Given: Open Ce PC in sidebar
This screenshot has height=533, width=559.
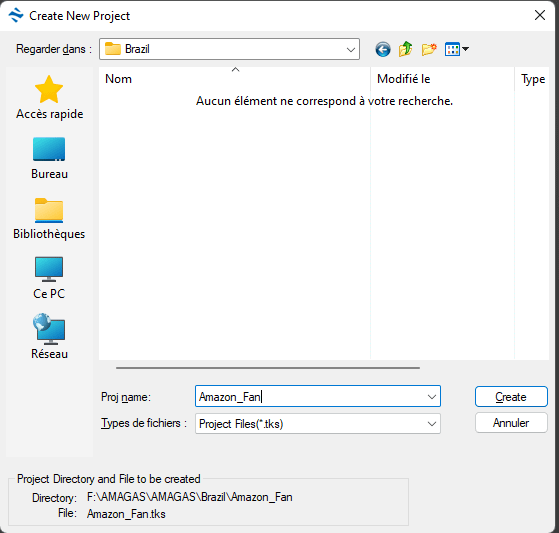Looking at the screenshot, I should click(49, 278).
